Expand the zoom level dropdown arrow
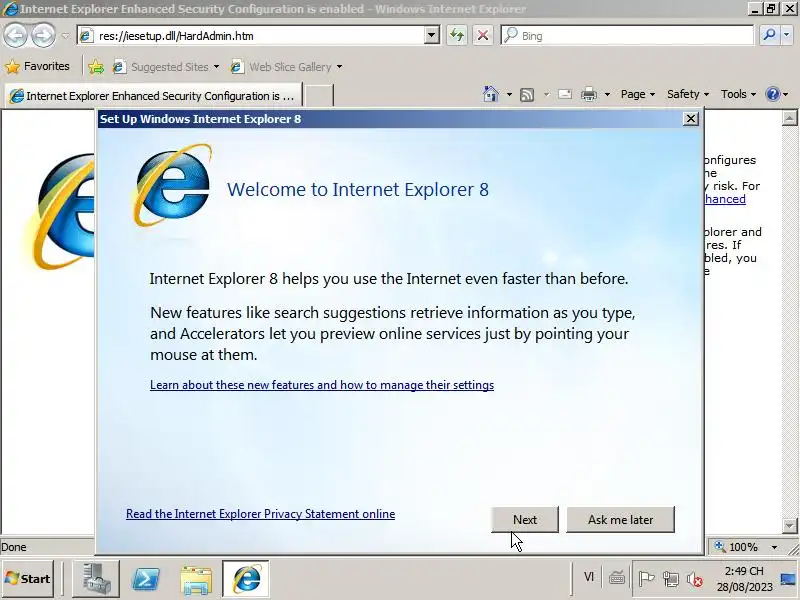Image resolution: width=800 pixels, height=600 pixels. tap(774, 547)
